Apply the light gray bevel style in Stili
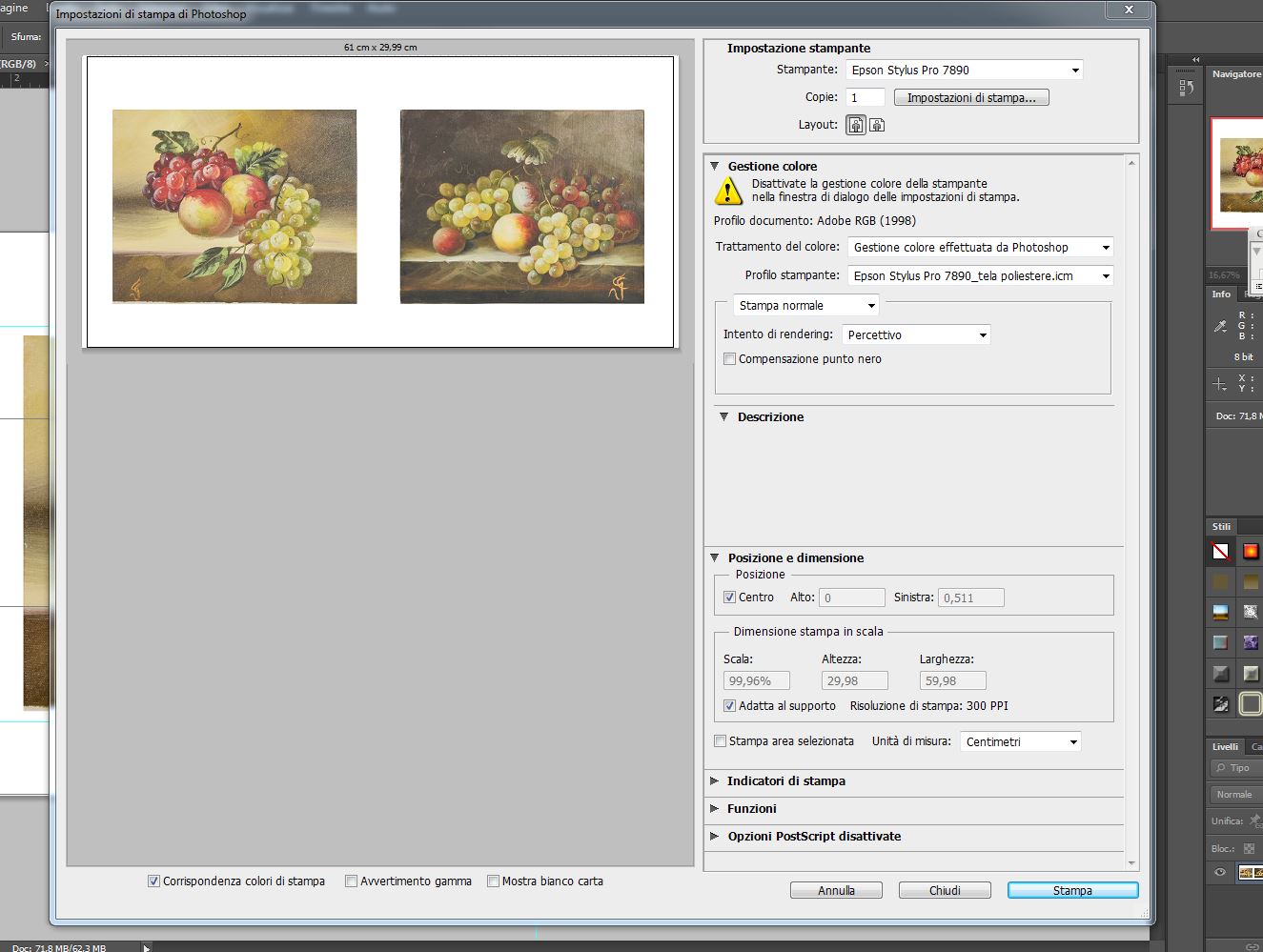This screenshot has height=952, width=1263. click(1250, 674)
